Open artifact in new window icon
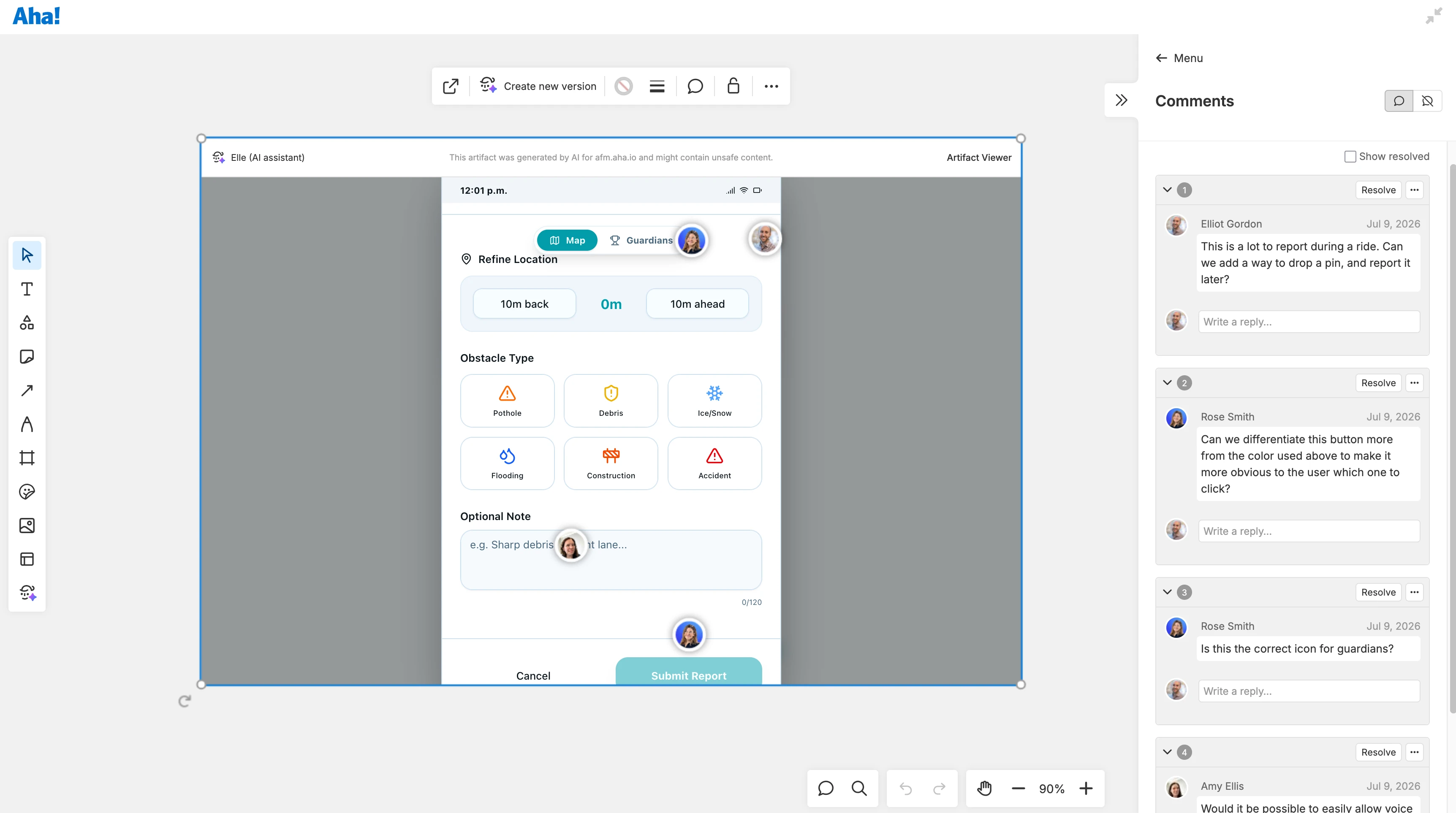 point(451,87)
